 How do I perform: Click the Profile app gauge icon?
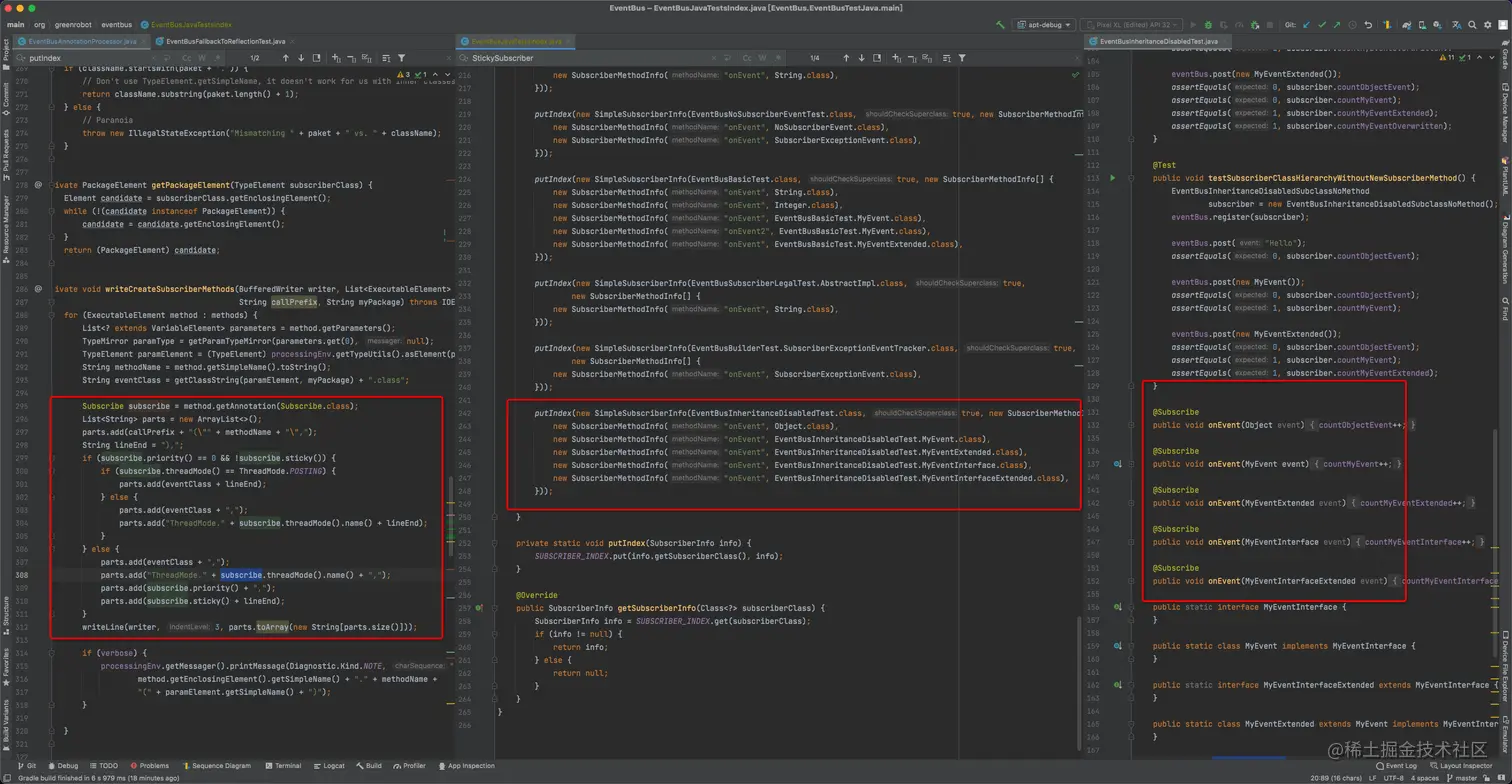pyautogui.click(x=1239, y=25)
